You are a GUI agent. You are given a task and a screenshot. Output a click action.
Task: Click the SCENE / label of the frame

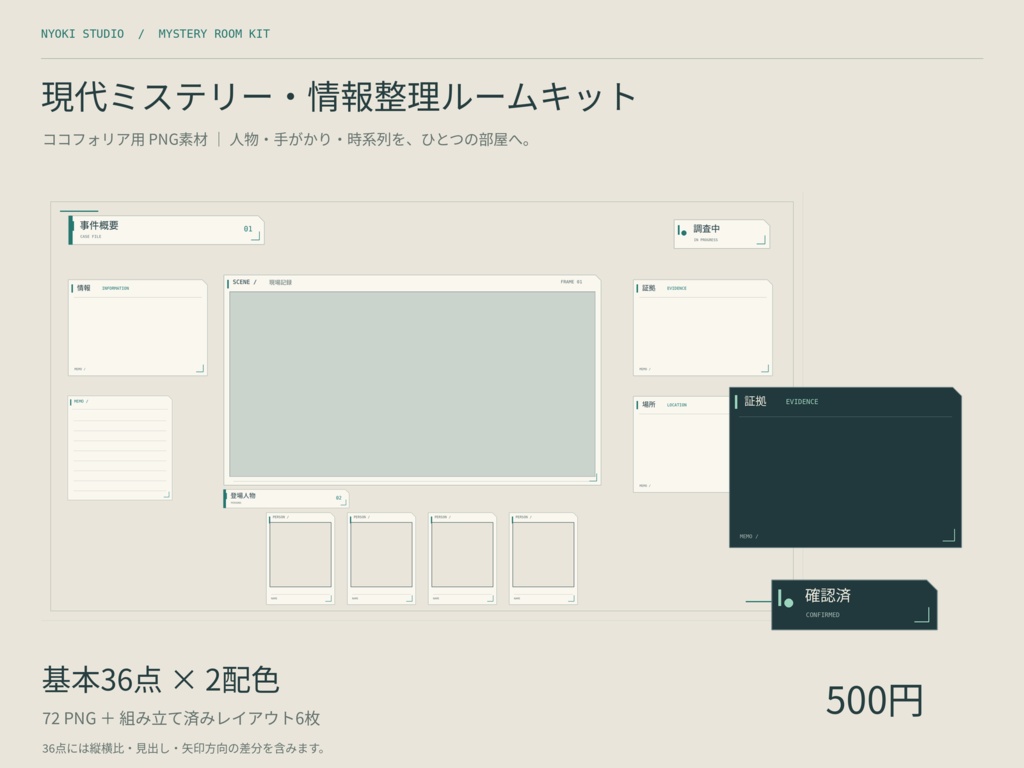(244, 282)
